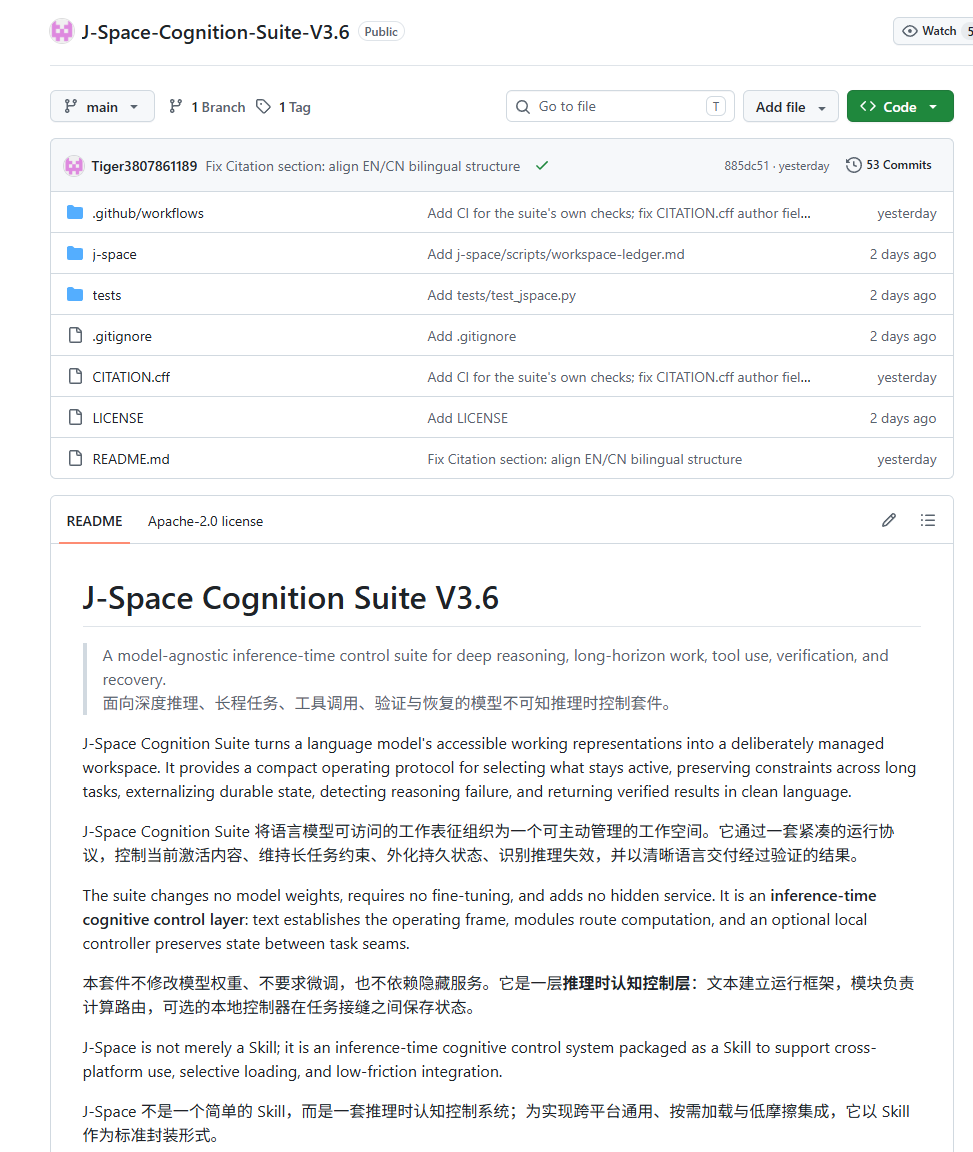Click the folder icon for .github/workflows
Image resolution: width=973 pixels, height=1152 pixels.
(x=75, y=212)
